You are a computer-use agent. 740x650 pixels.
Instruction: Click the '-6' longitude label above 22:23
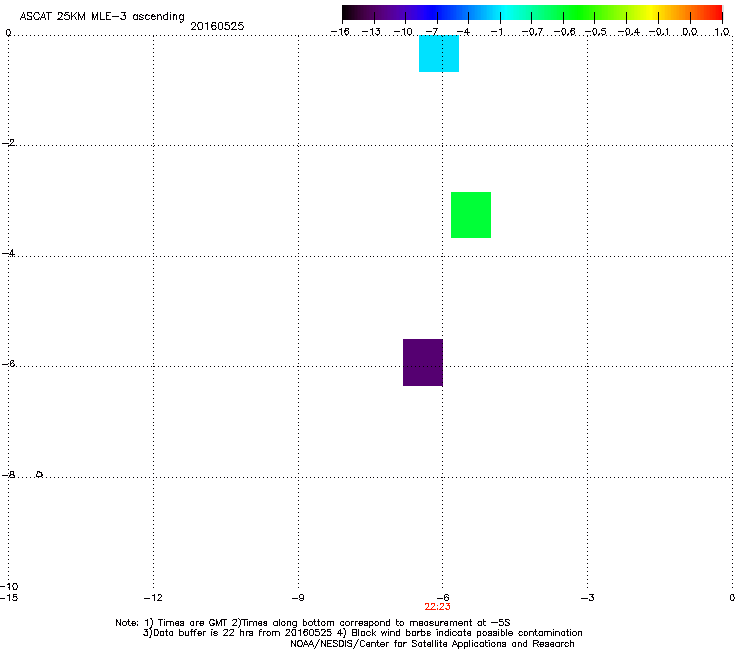(443, 598)
